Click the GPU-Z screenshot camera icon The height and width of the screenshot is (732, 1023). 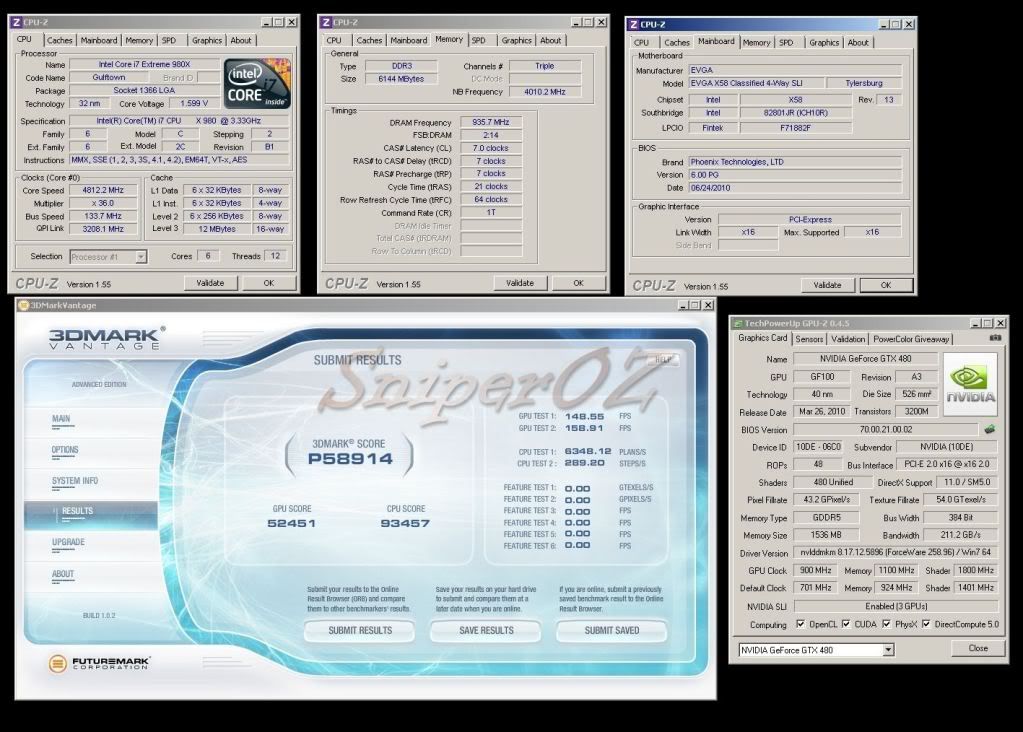[994, 338]
